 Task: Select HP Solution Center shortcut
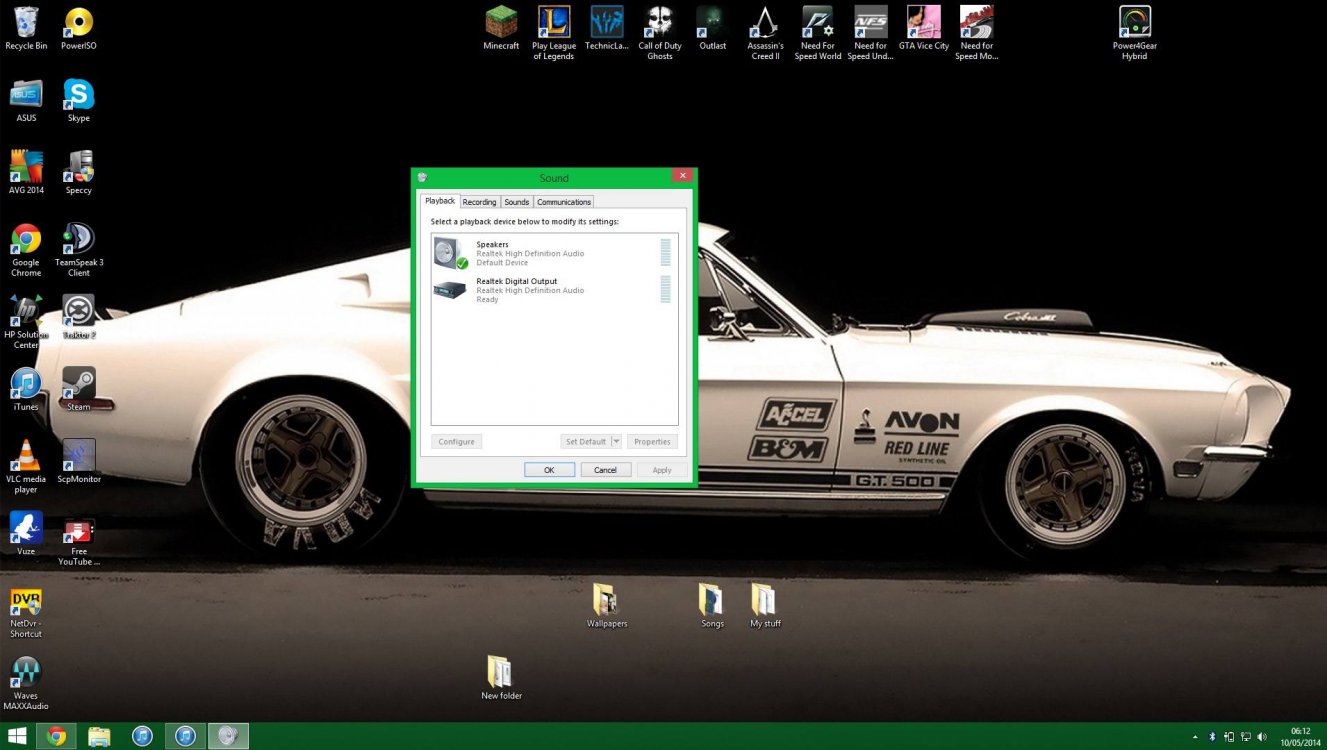[x=26, y=322]
